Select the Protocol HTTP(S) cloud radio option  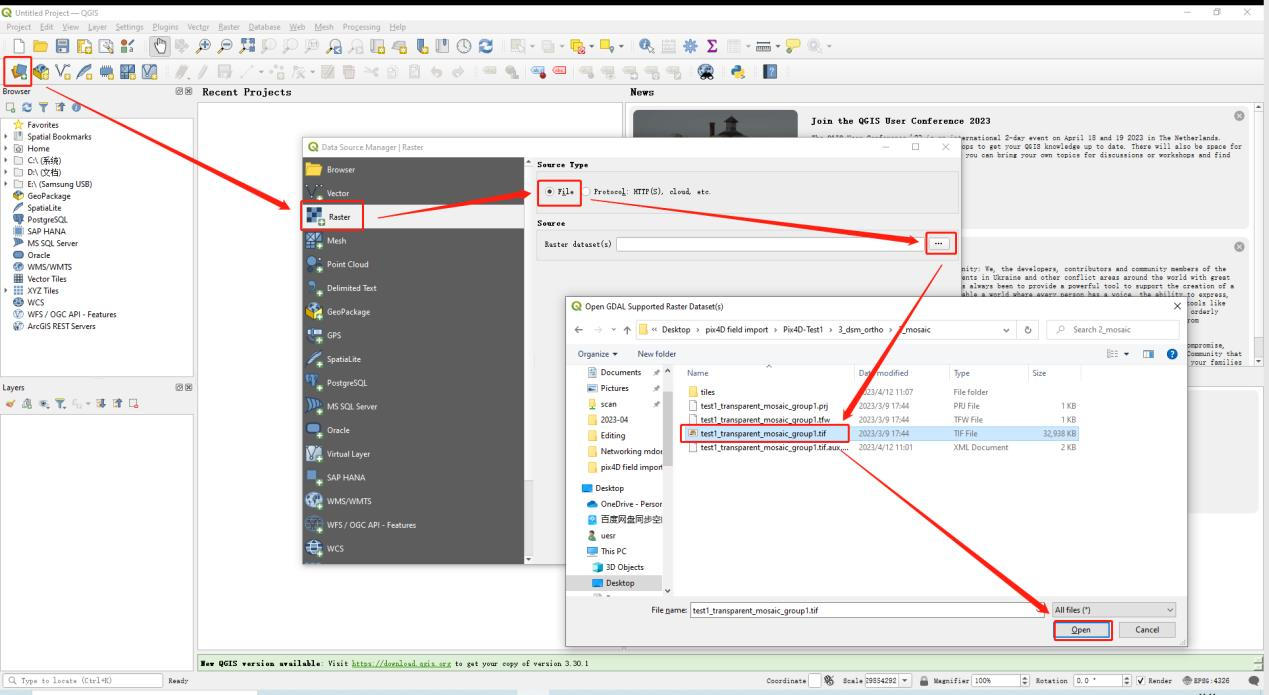click(x=588, y=191)
